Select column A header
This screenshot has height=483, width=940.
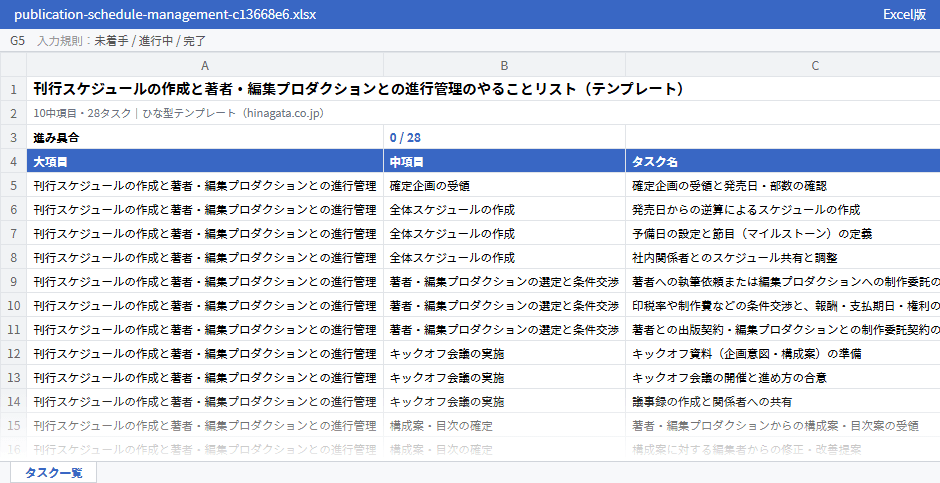coord(205,65)
